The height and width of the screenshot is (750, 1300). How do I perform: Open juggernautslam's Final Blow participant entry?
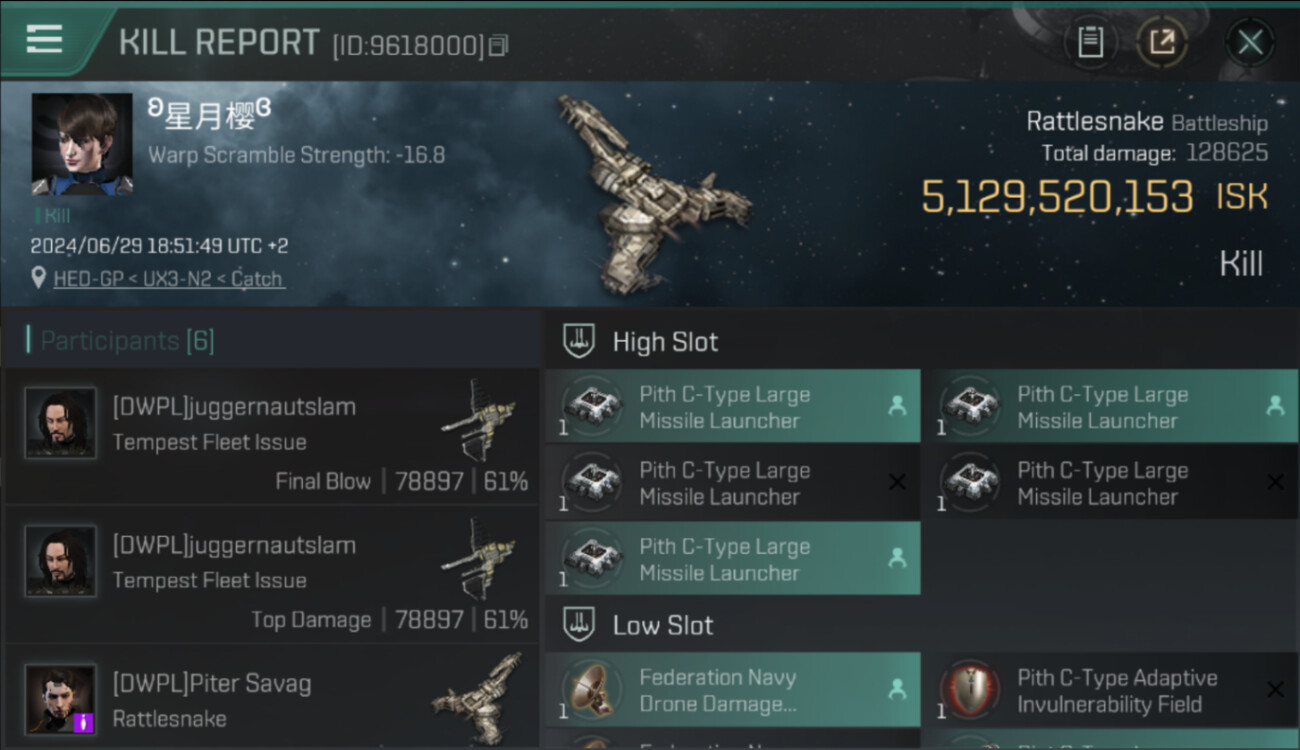pyautogui.click(x=270, y=437)
